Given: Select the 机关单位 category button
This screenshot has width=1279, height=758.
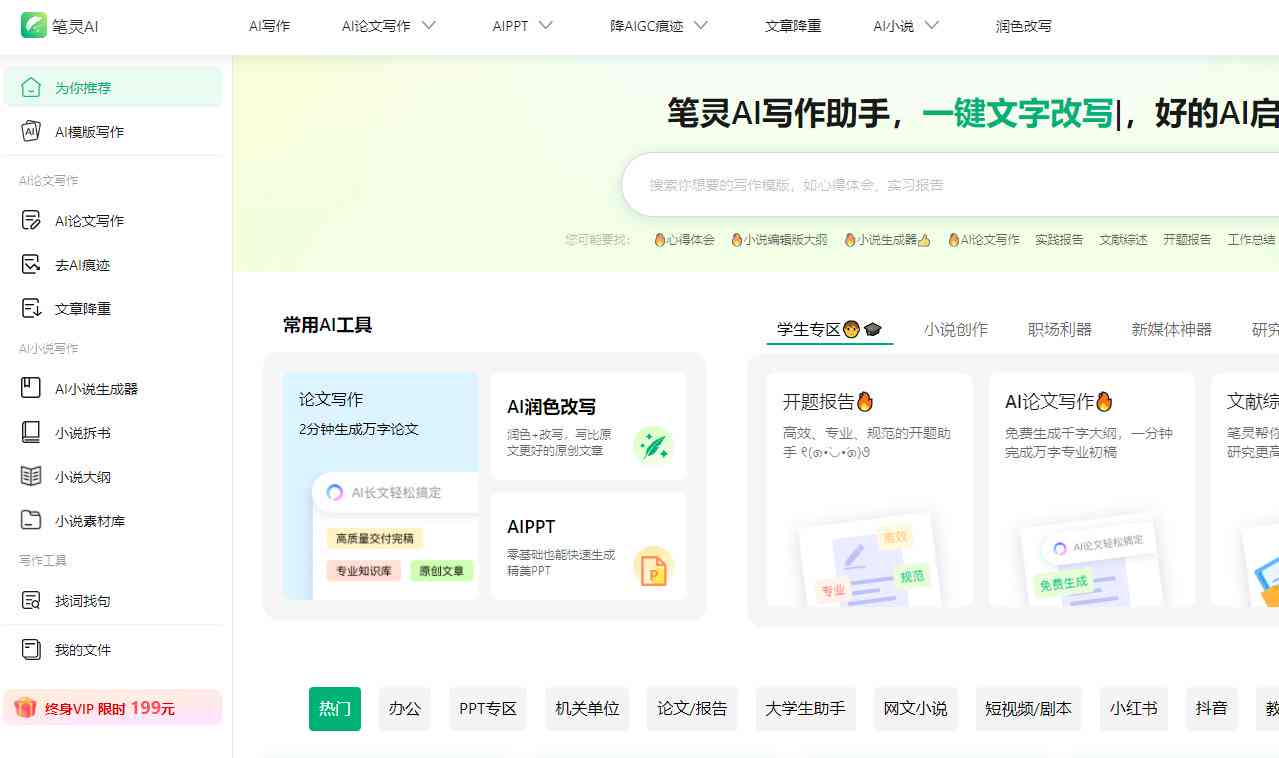Looking at the screenshot, I should [x=587, y=709].
